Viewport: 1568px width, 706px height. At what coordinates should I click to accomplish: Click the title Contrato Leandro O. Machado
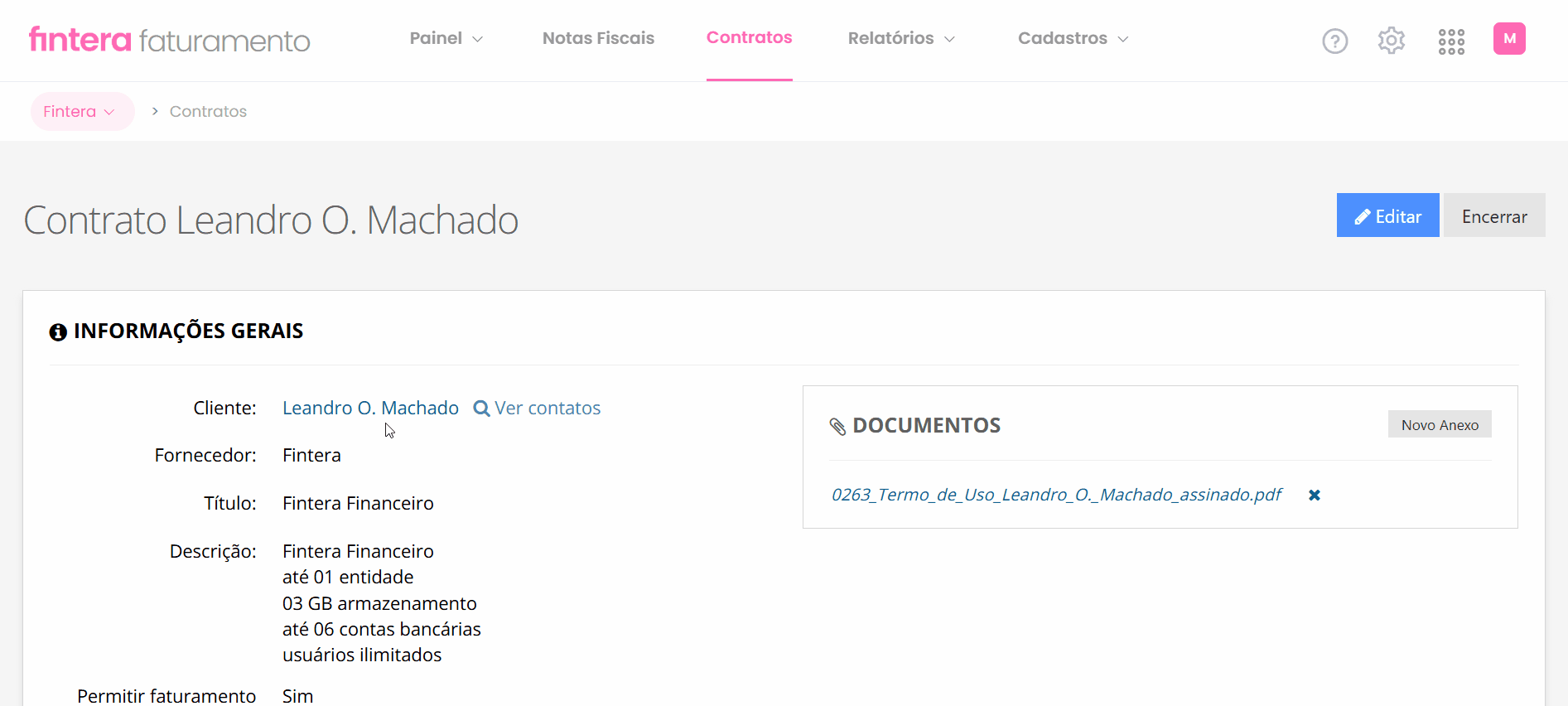[x=271, y=220]
